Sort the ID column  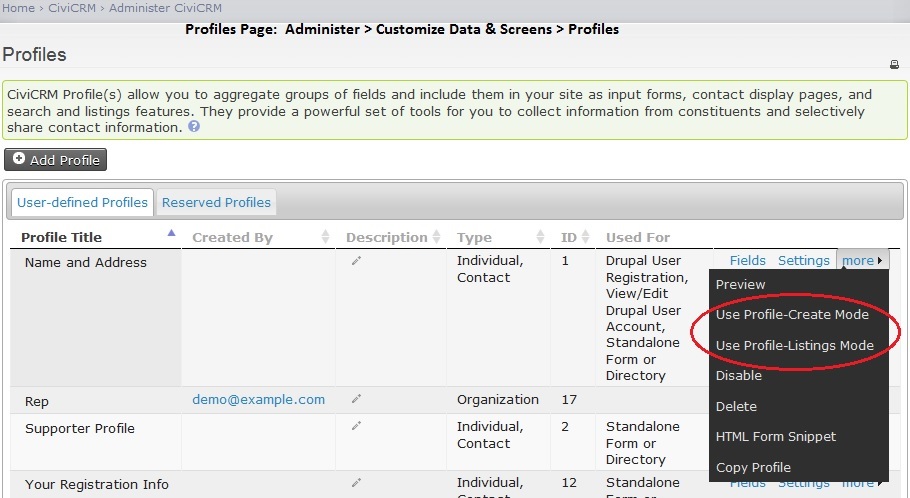click(x=586, y=236)
